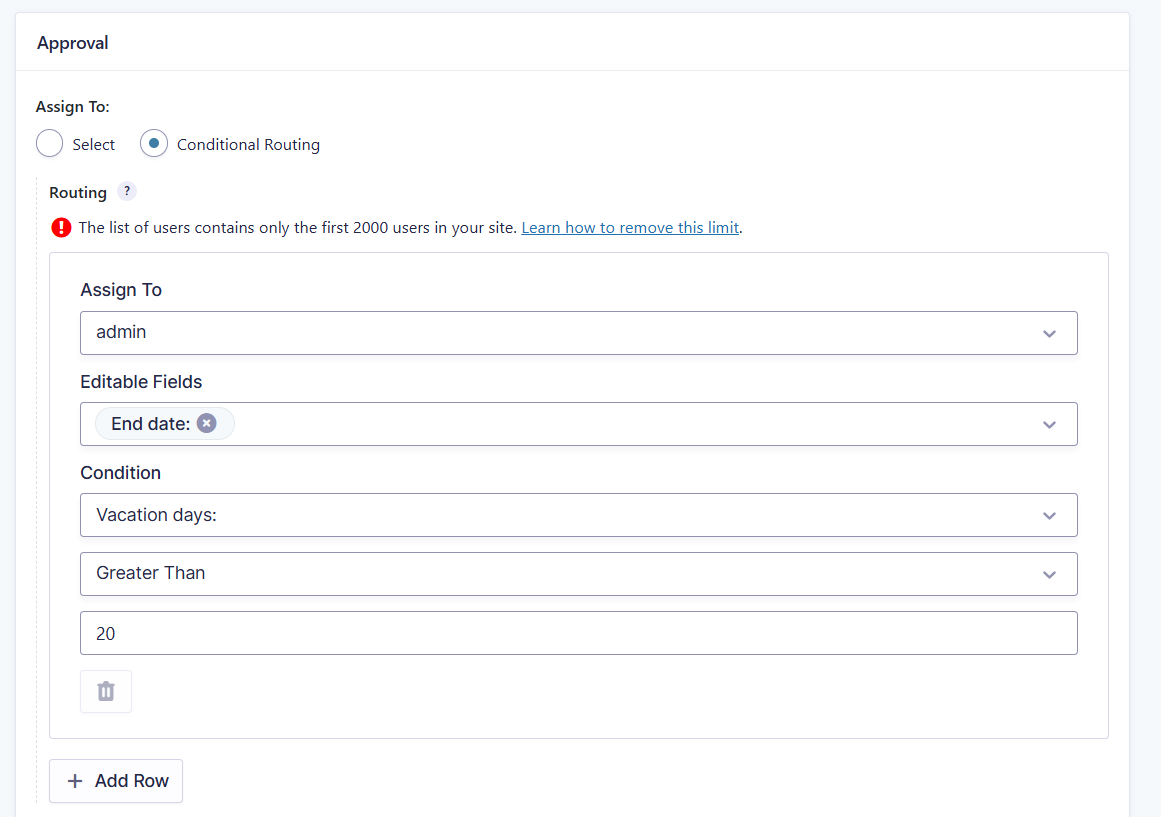Screen dimensions: 1161x817
Task: Click the Routing section label
Action: [x=78, y=193]
